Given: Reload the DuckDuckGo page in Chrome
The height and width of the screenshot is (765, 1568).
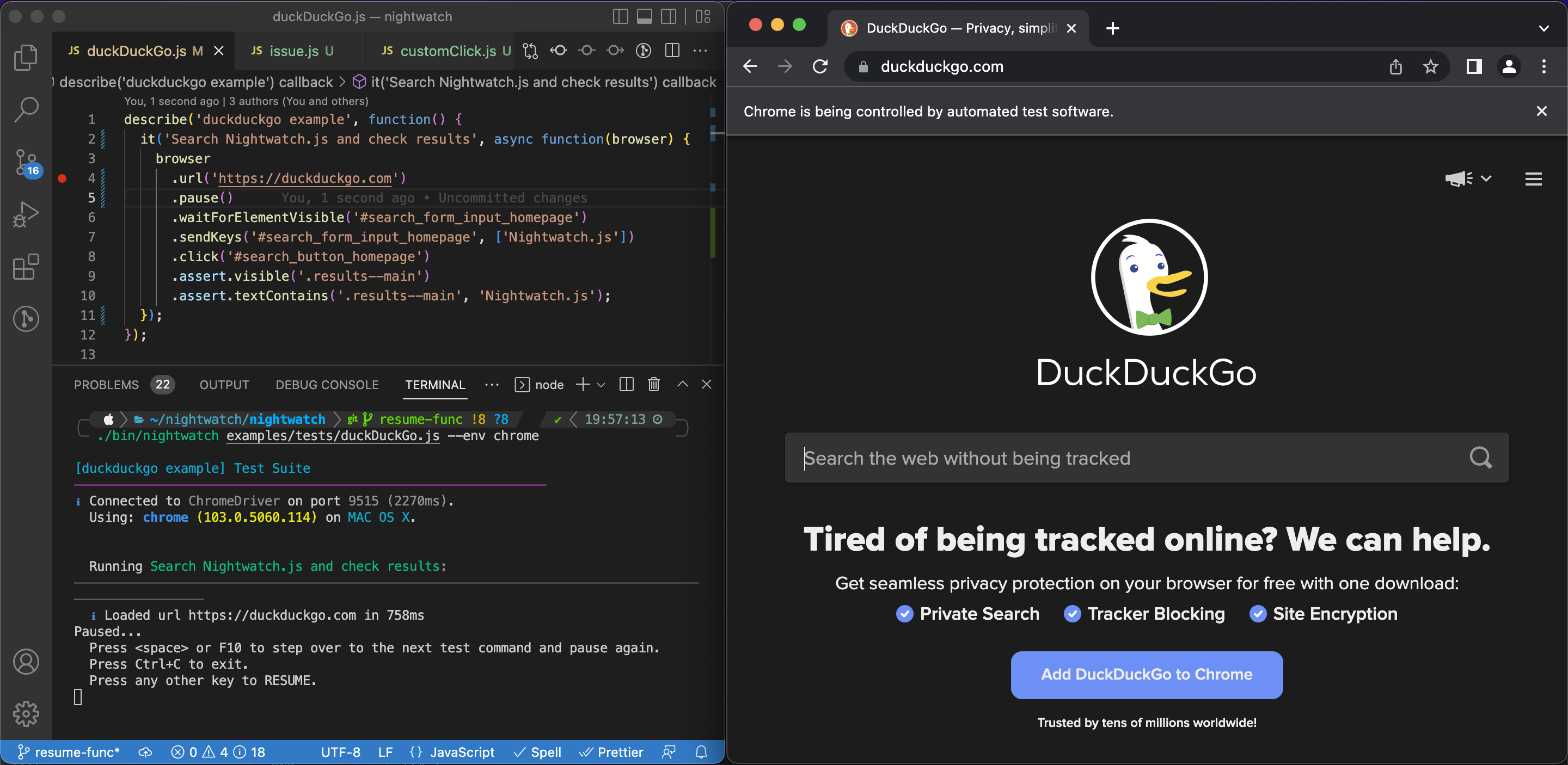Looking at the screenshot, I should pyautogui.click(x=820, y=66).
